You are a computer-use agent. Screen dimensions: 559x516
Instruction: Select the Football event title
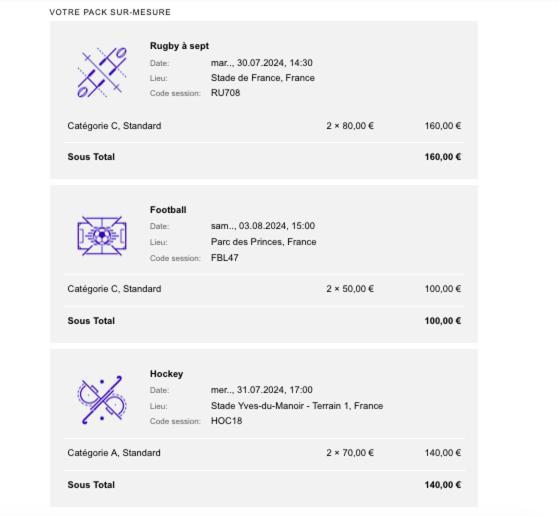168,210
